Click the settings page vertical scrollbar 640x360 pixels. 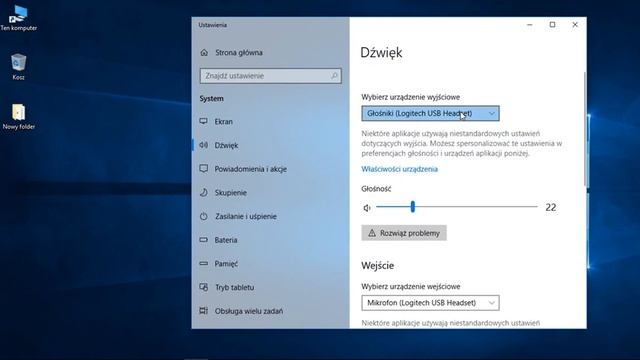585,129
